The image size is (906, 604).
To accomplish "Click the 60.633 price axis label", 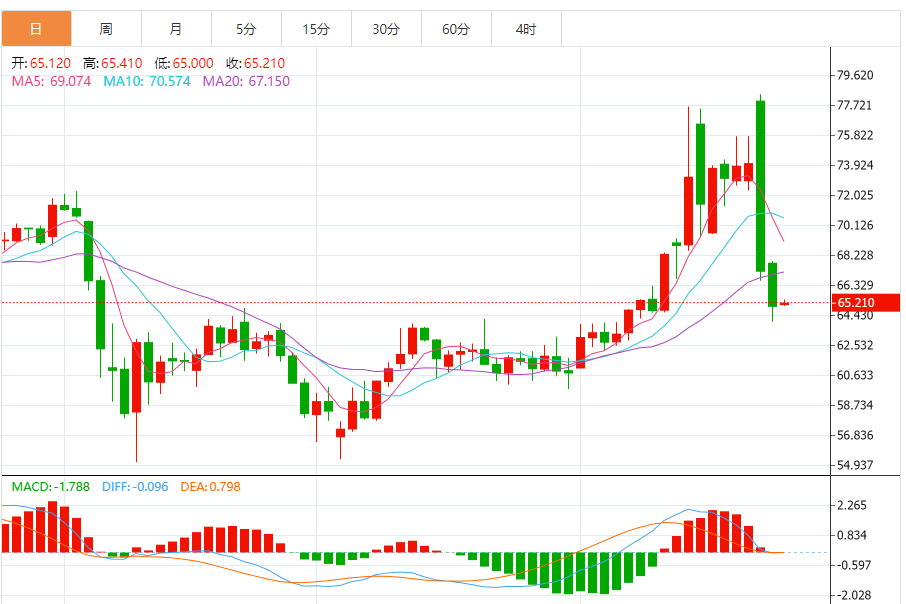I will point(855,375).
